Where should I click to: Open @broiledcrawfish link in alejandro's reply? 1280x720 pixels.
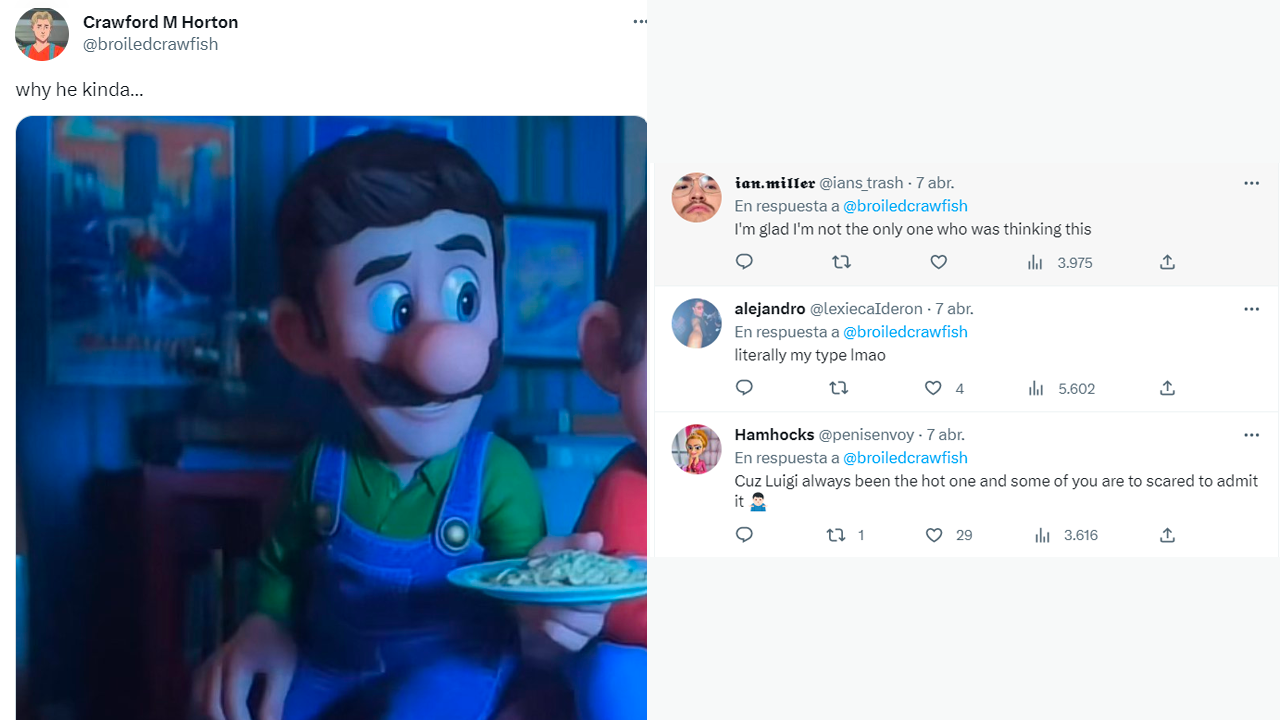(x=905, y=332)
